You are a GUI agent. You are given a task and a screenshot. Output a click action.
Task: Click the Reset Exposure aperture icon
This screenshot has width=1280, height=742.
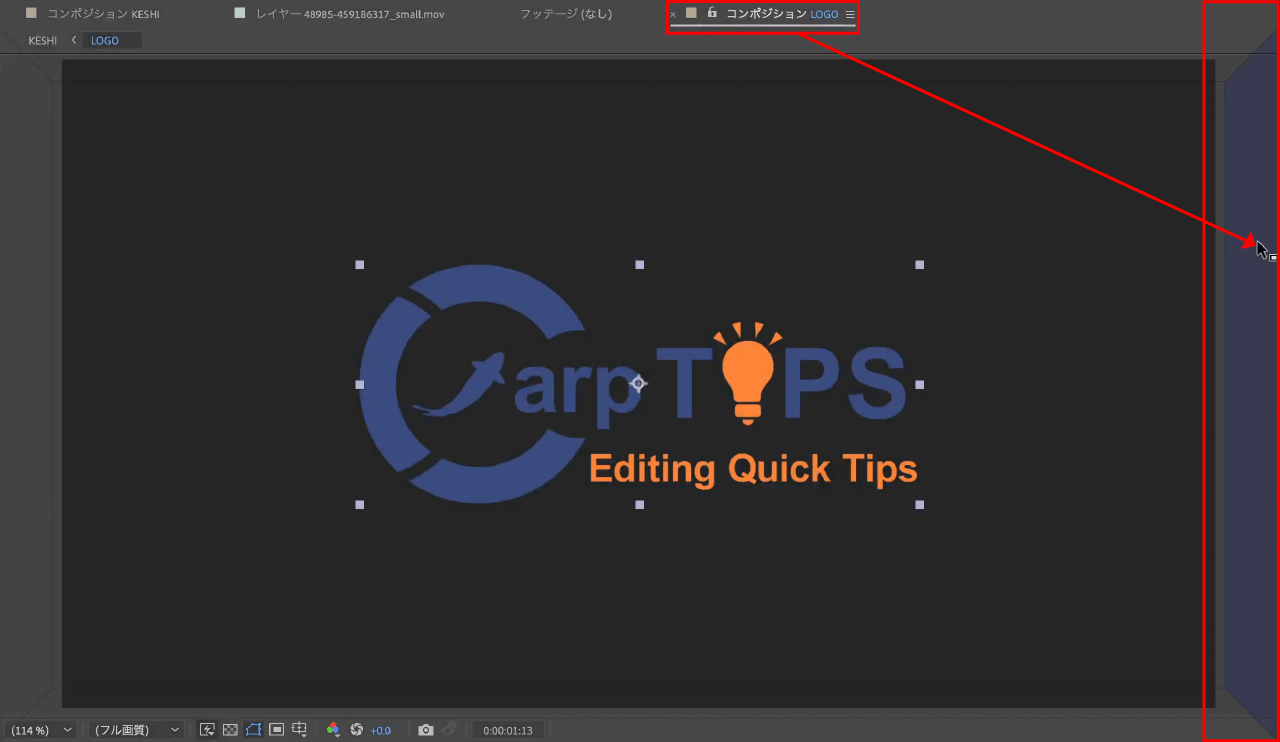356,730
